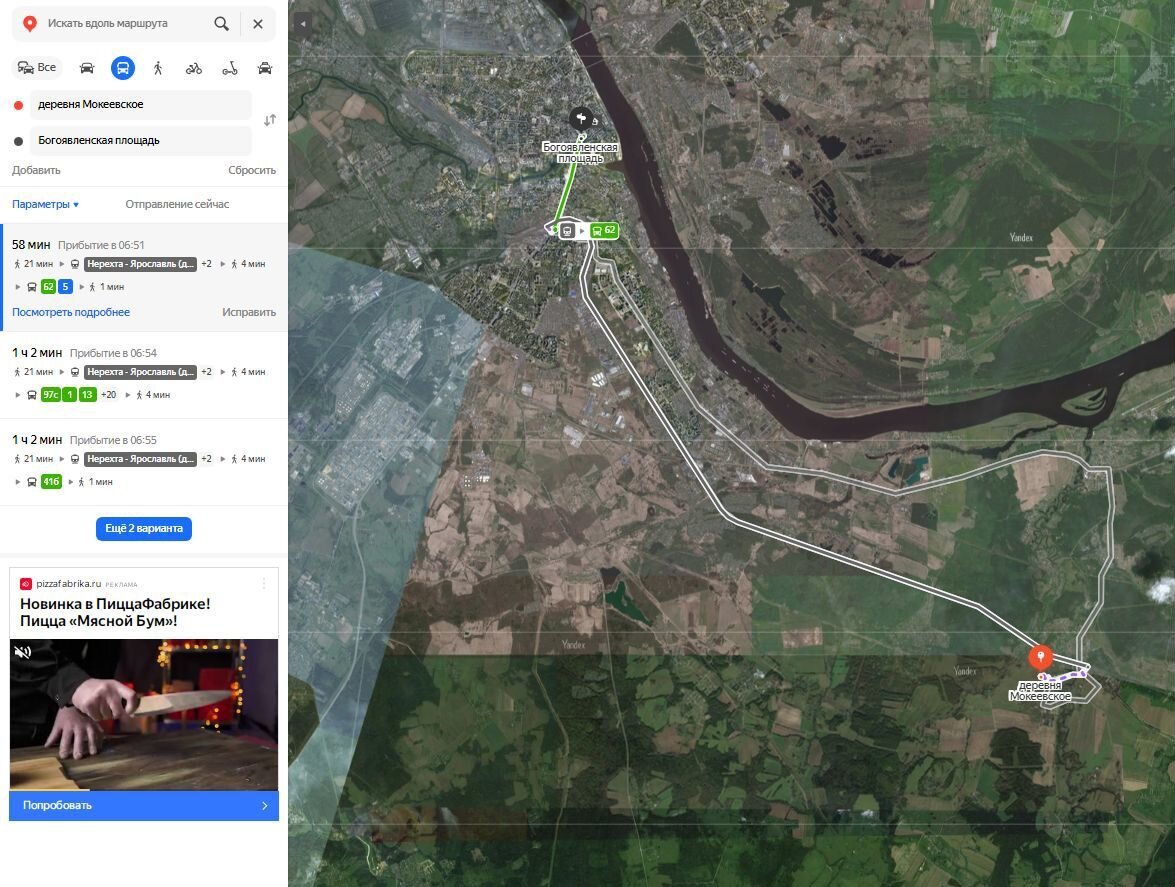1175x887 pixels.
Task: Click the search magnifier icon
Action: point(221,24)
